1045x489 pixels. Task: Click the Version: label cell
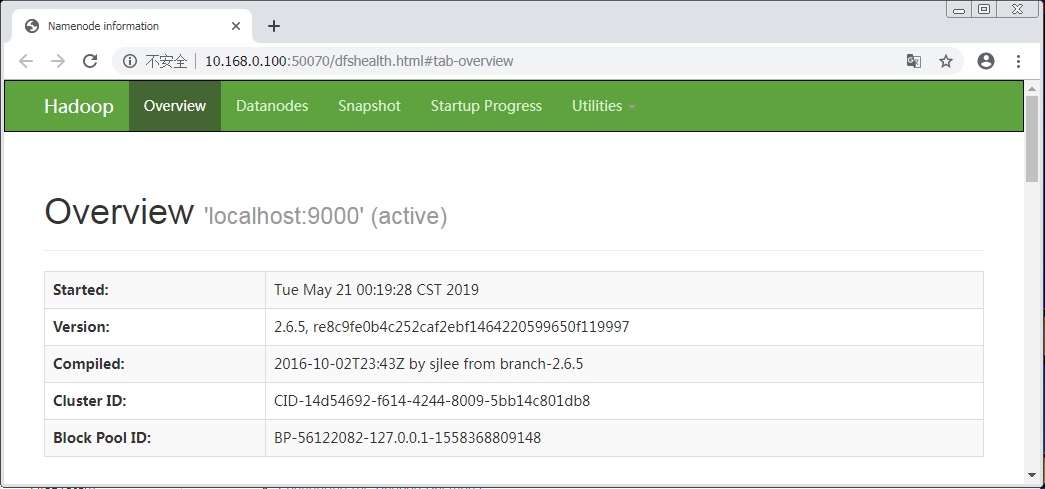155,327
